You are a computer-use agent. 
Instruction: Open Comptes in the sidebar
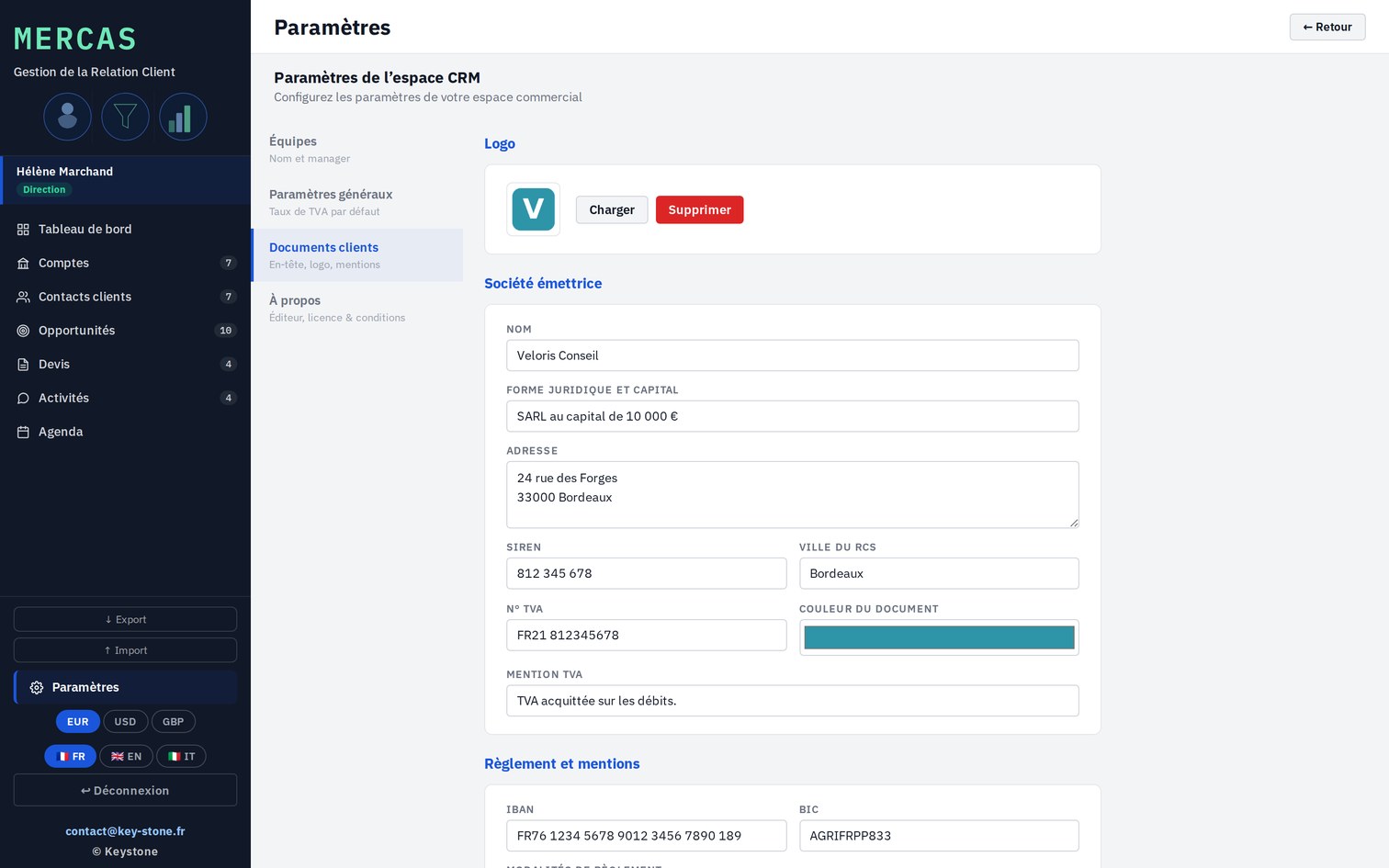(x=125, y=263)
